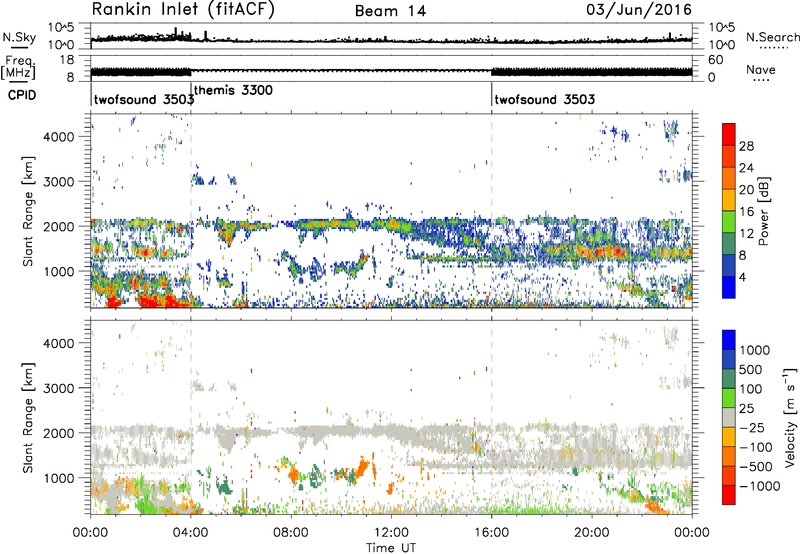Image resolution: width=800 pixels, height=554 pixels.
Task: Click the '12:00' time tick label
Action: 391,533
